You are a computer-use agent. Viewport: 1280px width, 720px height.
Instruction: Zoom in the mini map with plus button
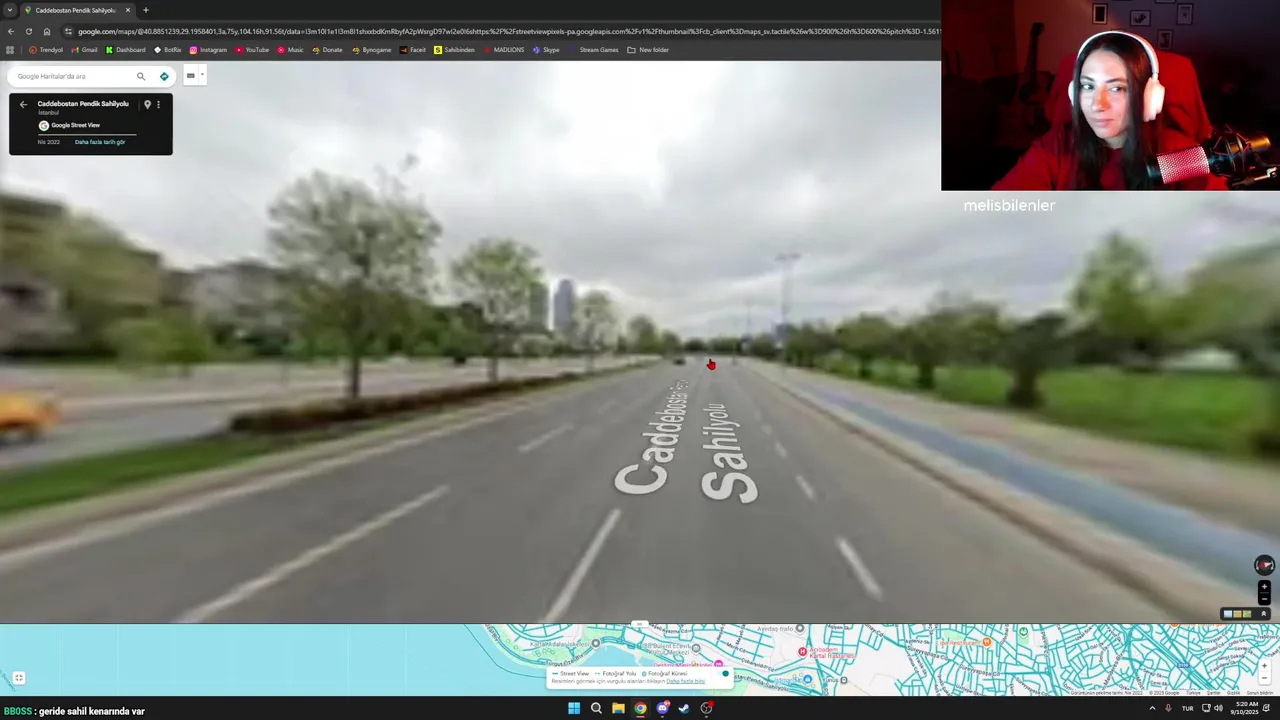pyautogui.click(x=1264, y=666)
